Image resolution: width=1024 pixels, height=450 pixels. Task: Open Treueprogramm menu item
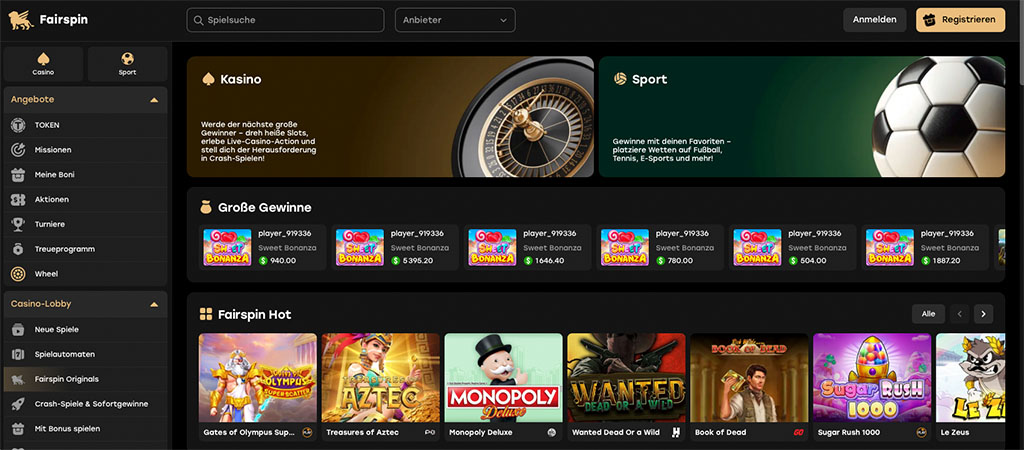click(x=86, y=249)
